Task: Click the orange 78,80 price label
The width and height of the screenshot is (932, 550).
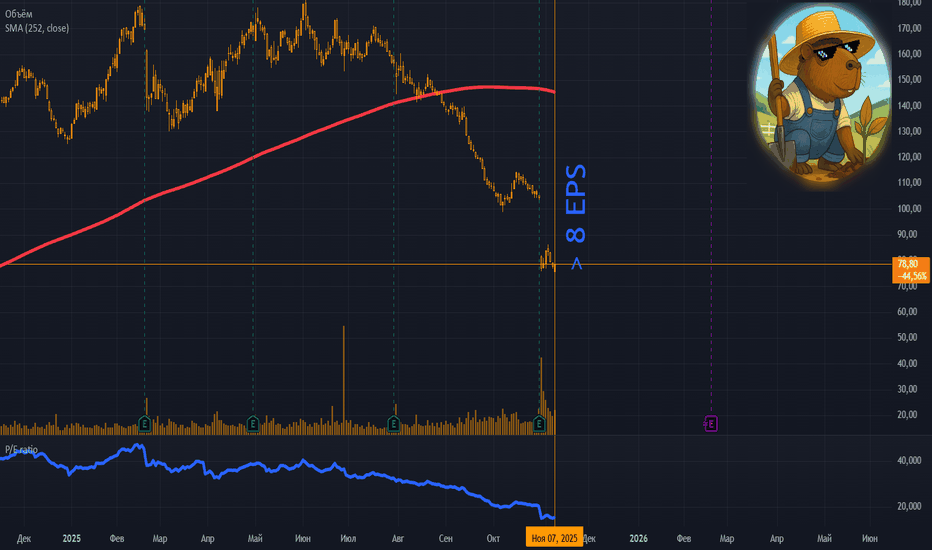Action: click(x=909, y=265)
